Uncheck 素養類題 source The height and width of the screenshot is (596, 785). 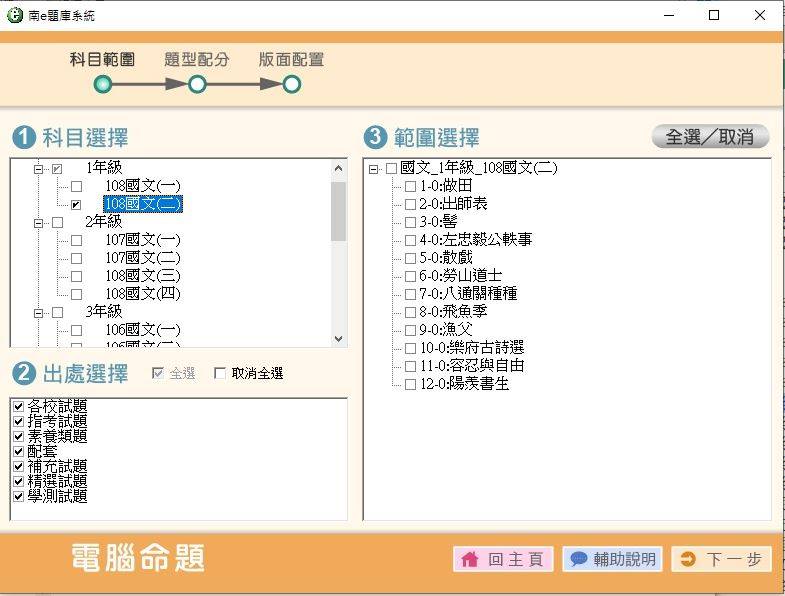19,436
